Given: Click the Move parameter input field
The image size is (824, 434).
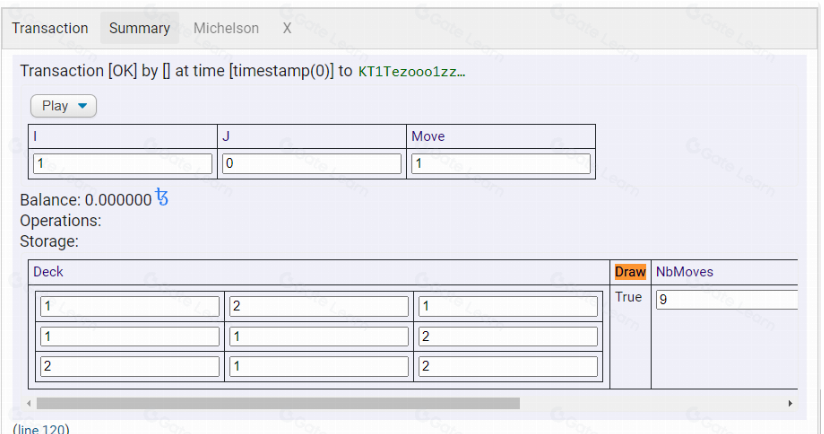Looking at the screenshot, I should coord(500,164).
